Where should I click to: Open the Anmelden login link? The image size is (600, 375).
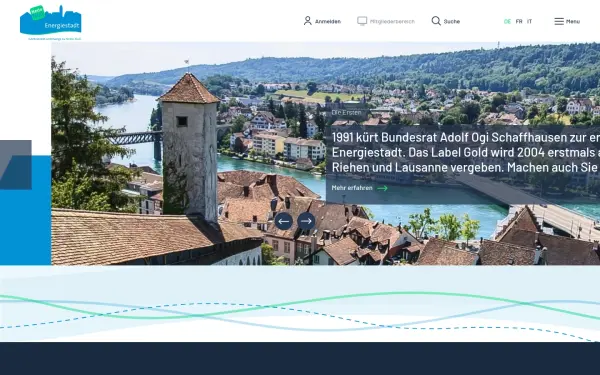click(322, 21)
